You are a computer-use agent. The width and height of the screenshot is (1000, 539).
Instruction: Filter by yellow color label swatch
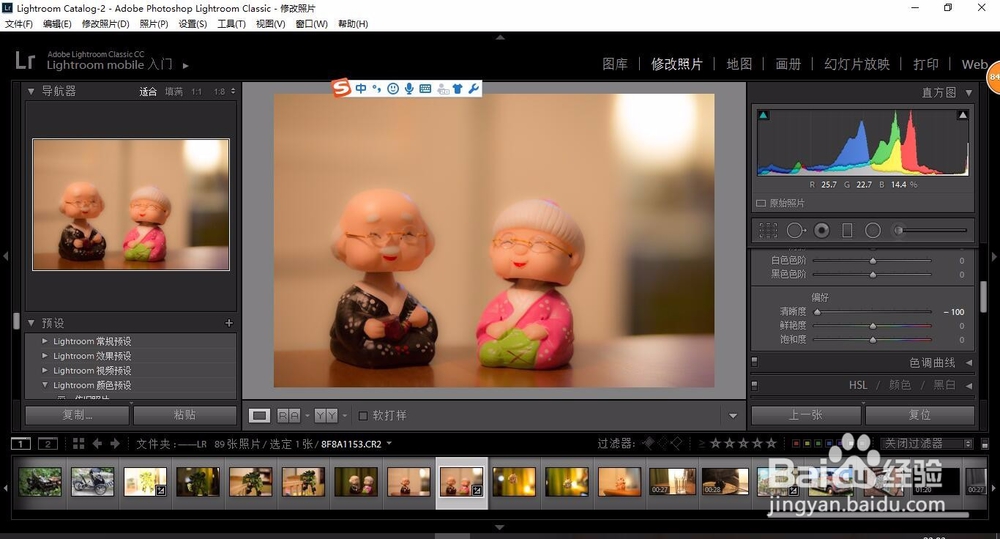(x=807, y=443)
